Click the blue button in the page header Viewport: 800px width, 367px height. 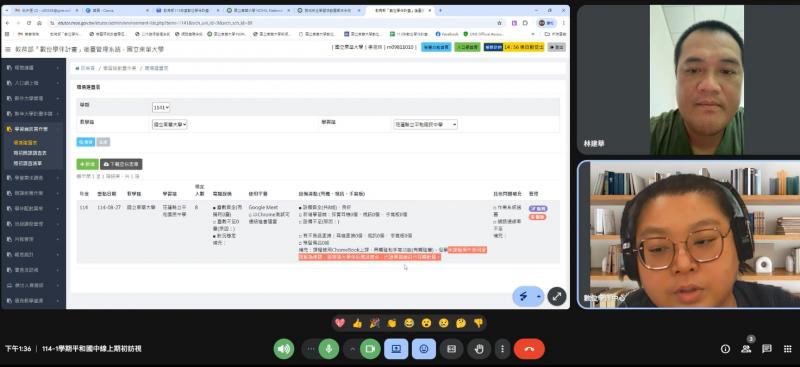(436, 47)
